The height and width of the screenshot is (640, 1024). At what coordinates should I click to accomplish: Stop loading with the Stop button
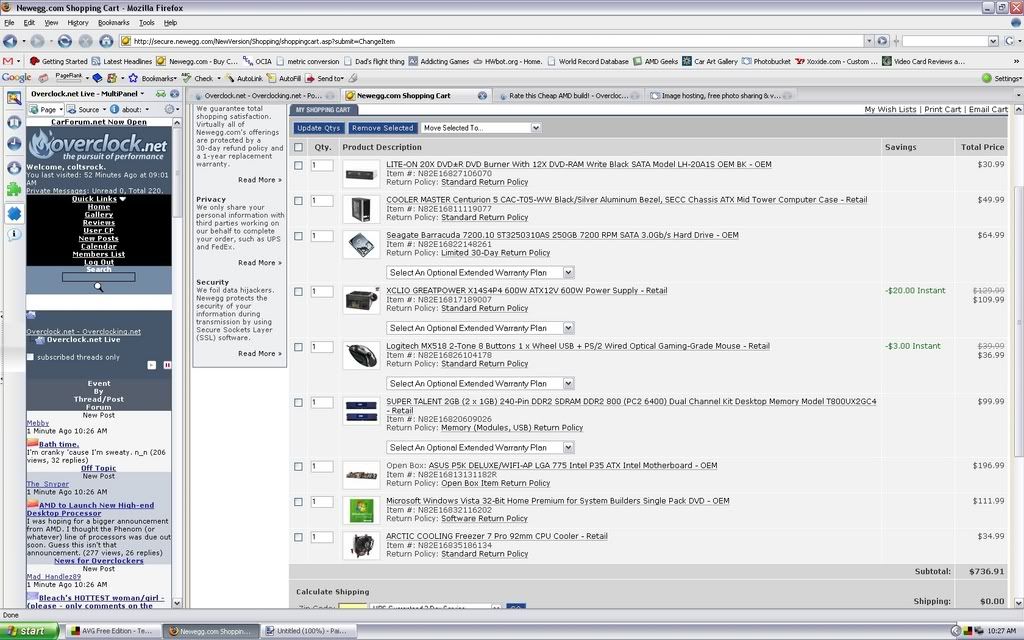(86, 41)
